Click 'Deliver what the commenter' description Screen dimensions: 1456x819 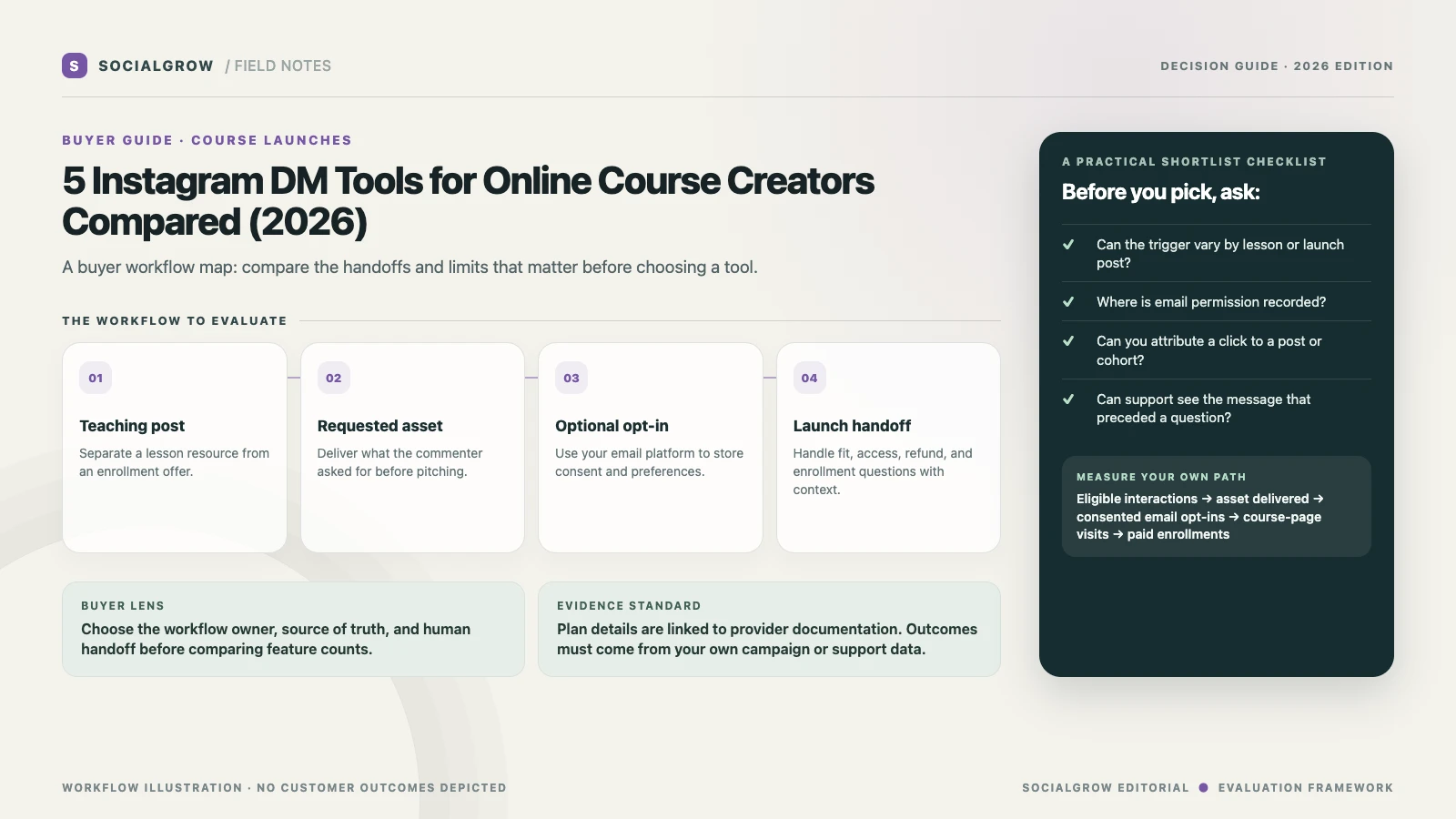400,462
